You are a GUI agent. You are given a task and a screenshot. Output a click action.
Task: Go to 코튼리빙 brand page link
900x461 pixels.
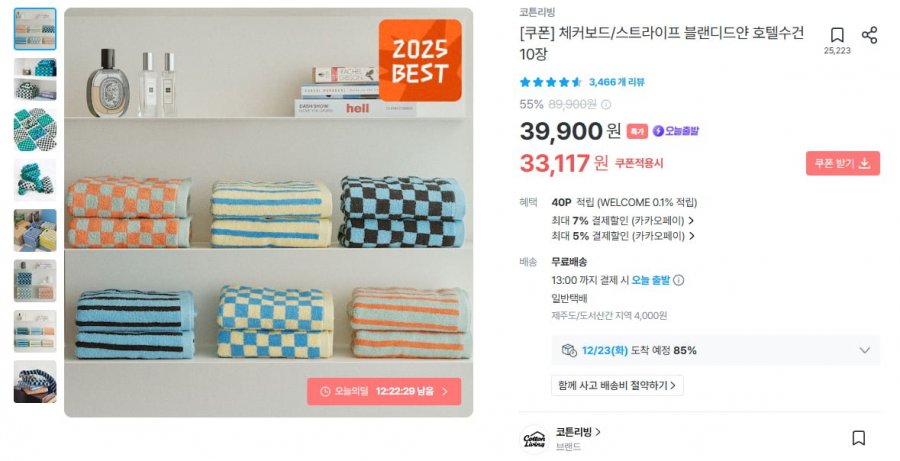coord(578,432)
